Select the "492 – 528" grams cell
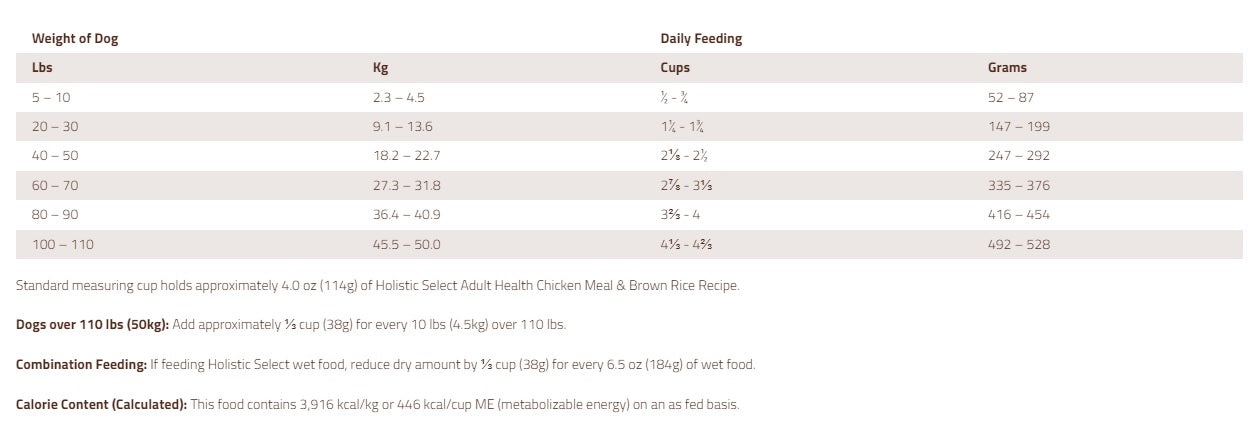1254x426 pixels. 1018,244
